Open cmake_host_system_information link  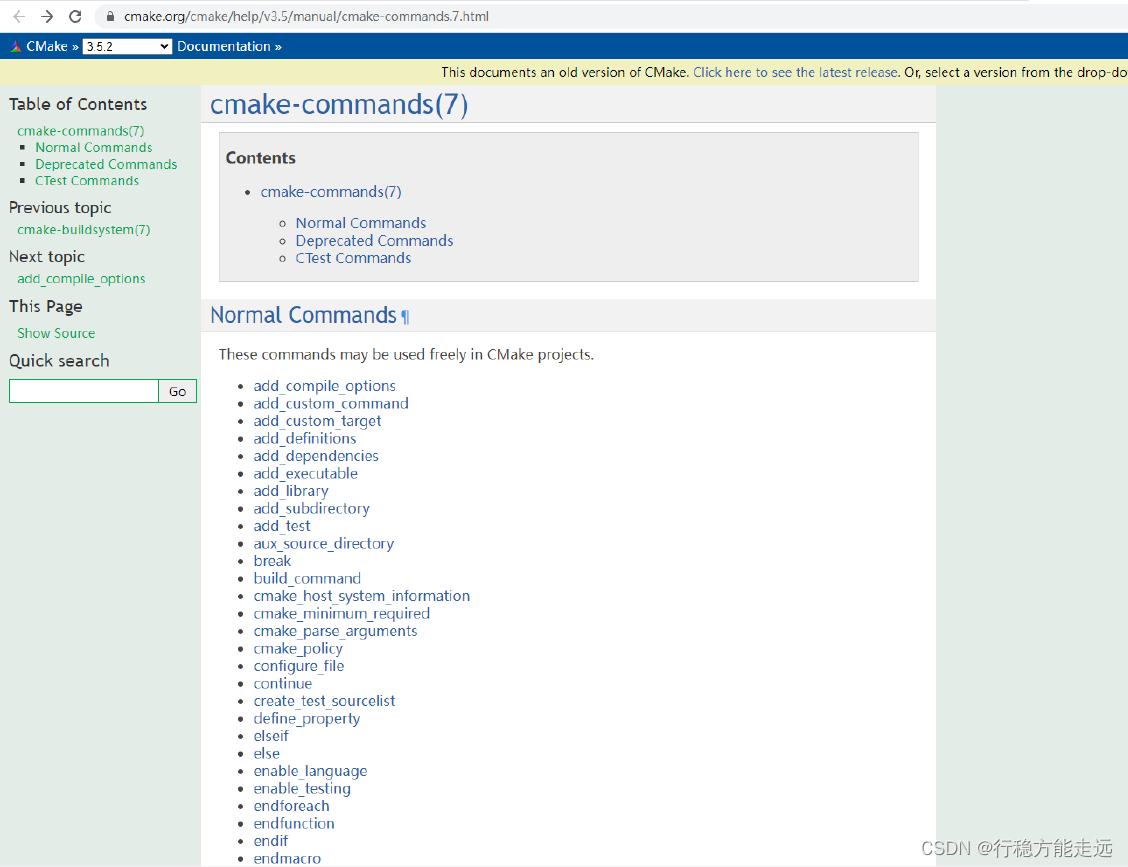click(362, 596)
